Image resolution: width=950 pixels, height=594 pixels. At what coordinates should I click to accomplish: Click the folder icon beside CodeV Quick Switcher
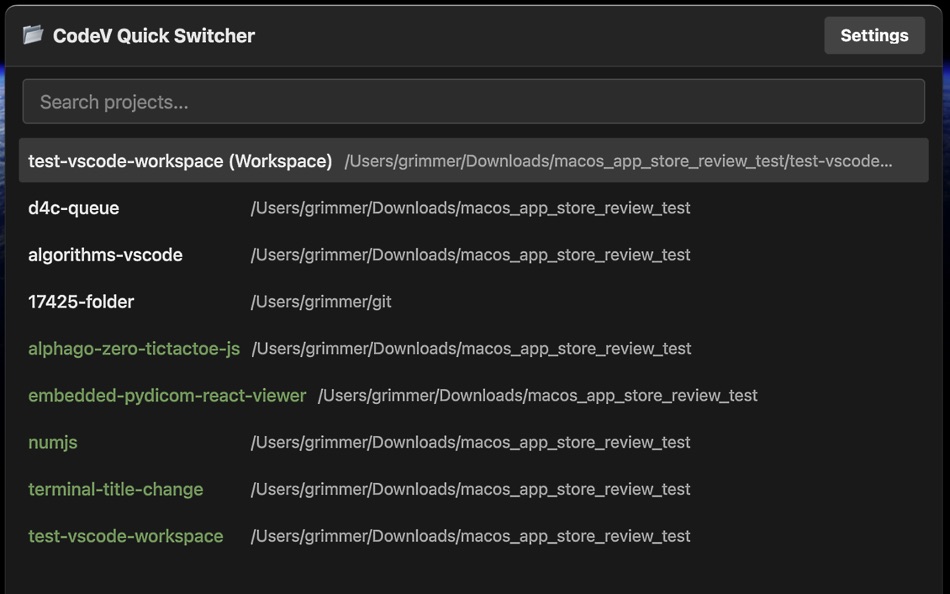pos(33,34)
